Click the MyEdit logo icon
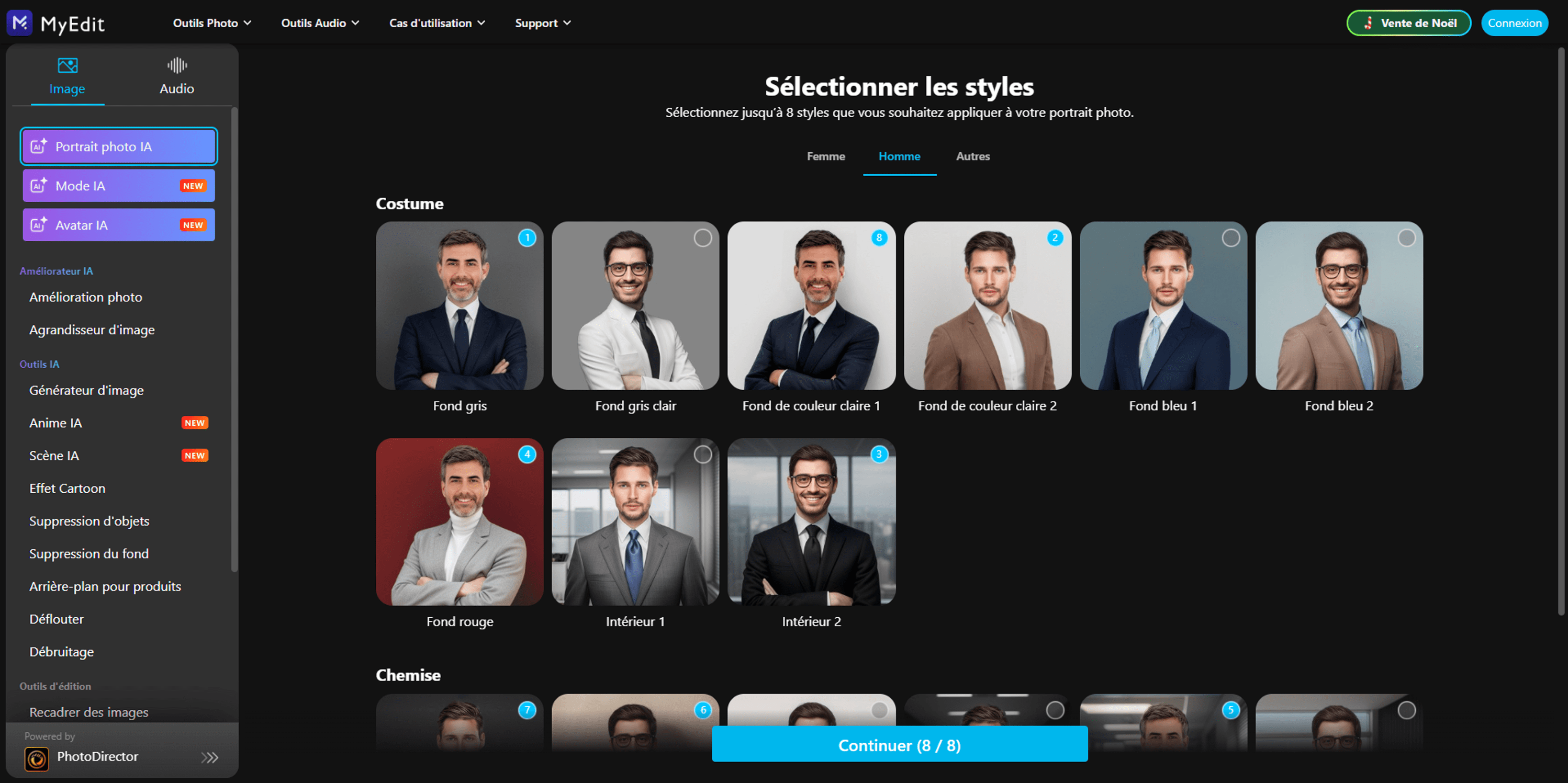 coord(19,23)
